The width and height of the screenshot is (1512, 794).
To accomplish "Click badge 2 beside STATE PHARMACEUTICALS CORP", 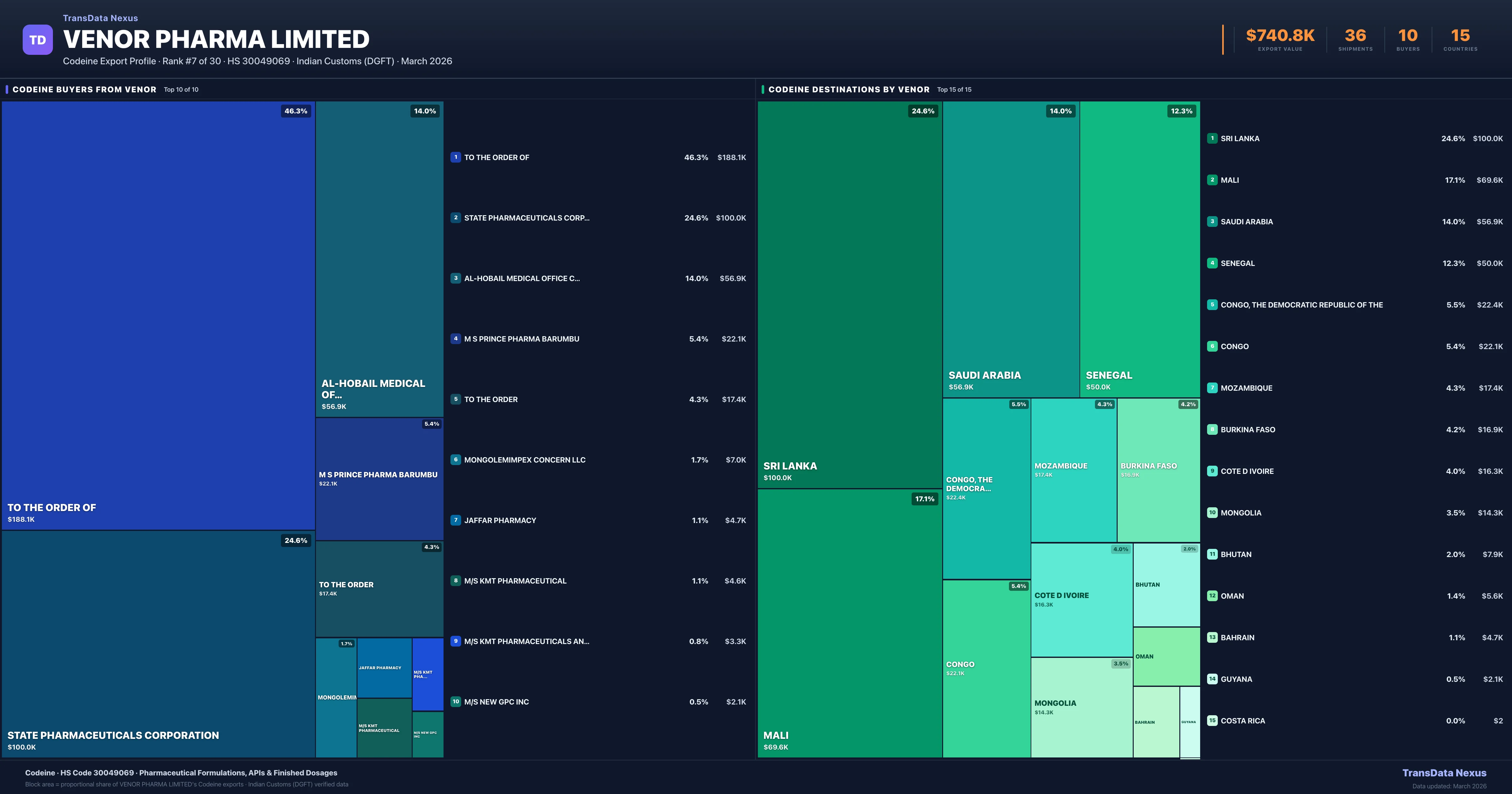I will pos(456,217).
